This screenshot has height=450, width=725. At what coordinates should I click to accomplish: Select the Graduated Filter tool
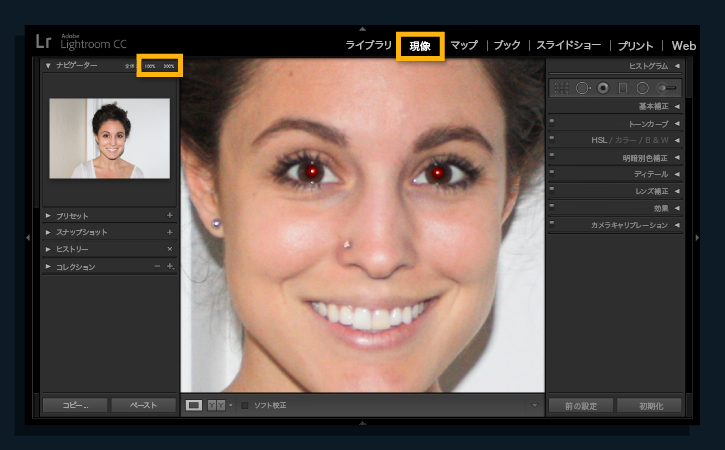click(x=623, y=88)
